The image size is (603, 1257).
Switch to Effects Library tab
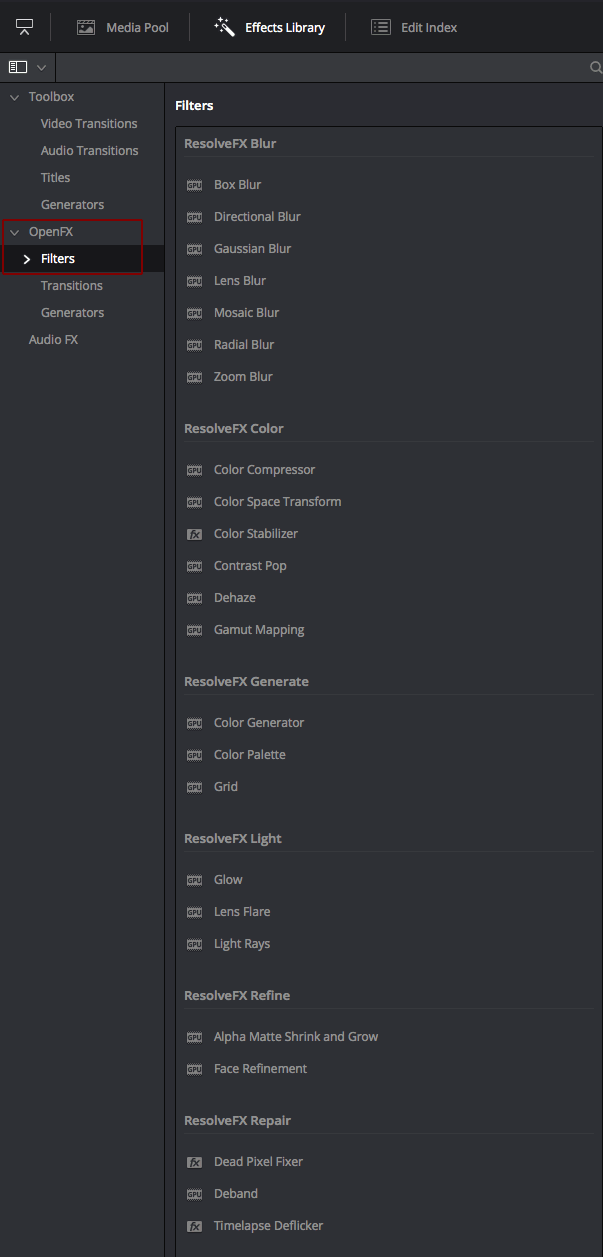click(x=269, y=27)
